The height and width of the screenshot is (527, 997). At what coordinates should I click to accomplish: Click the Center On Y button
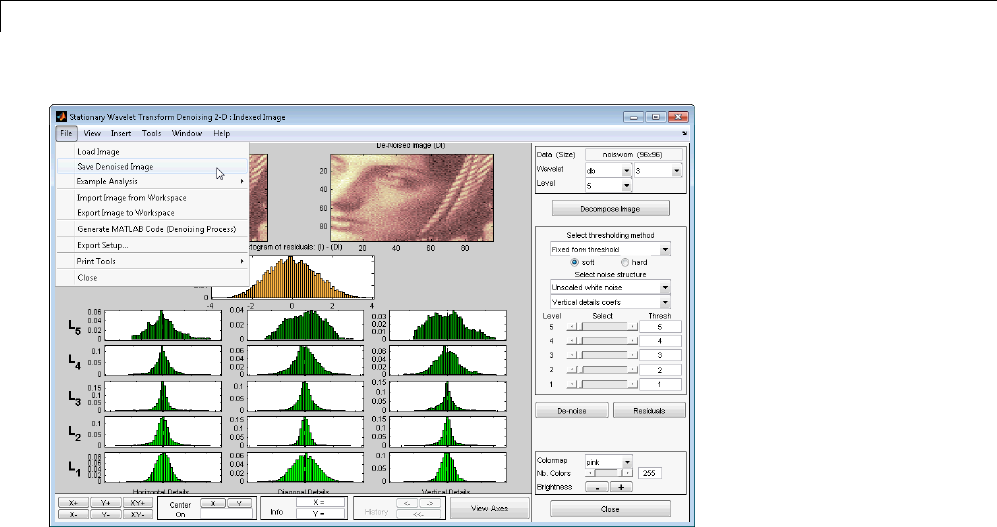pos(240,502)
